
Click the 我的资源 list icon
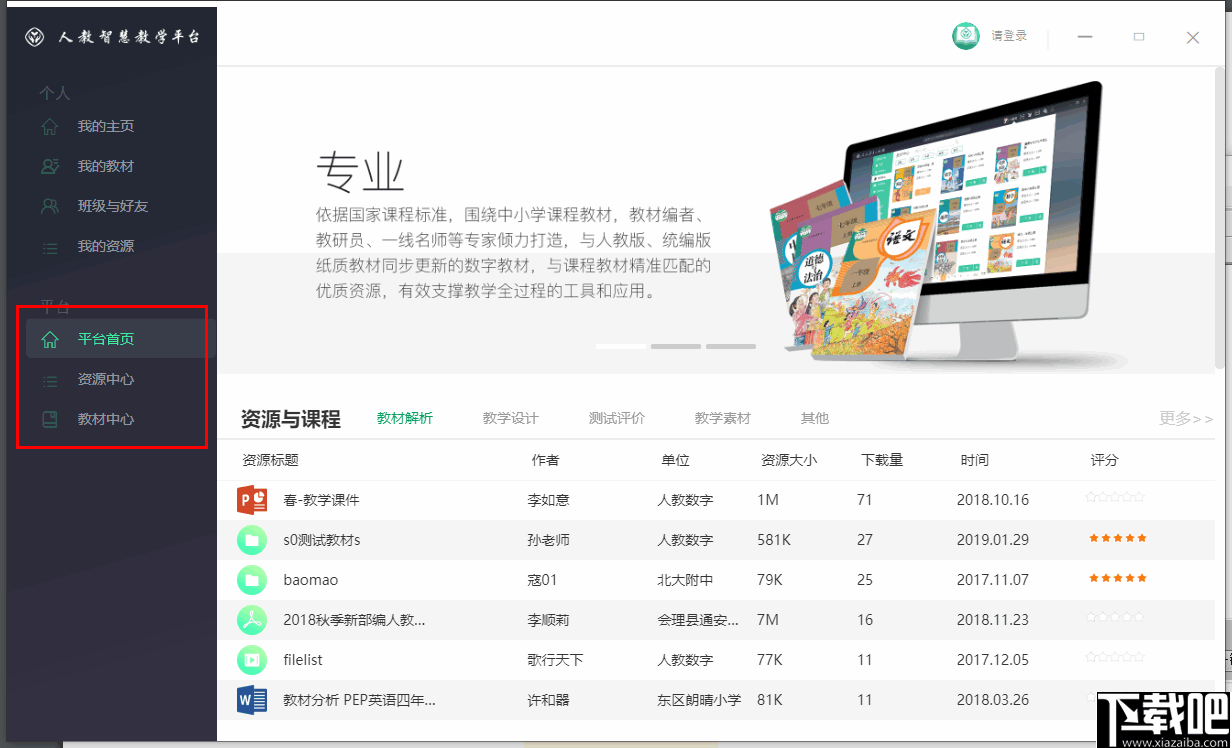50,246
